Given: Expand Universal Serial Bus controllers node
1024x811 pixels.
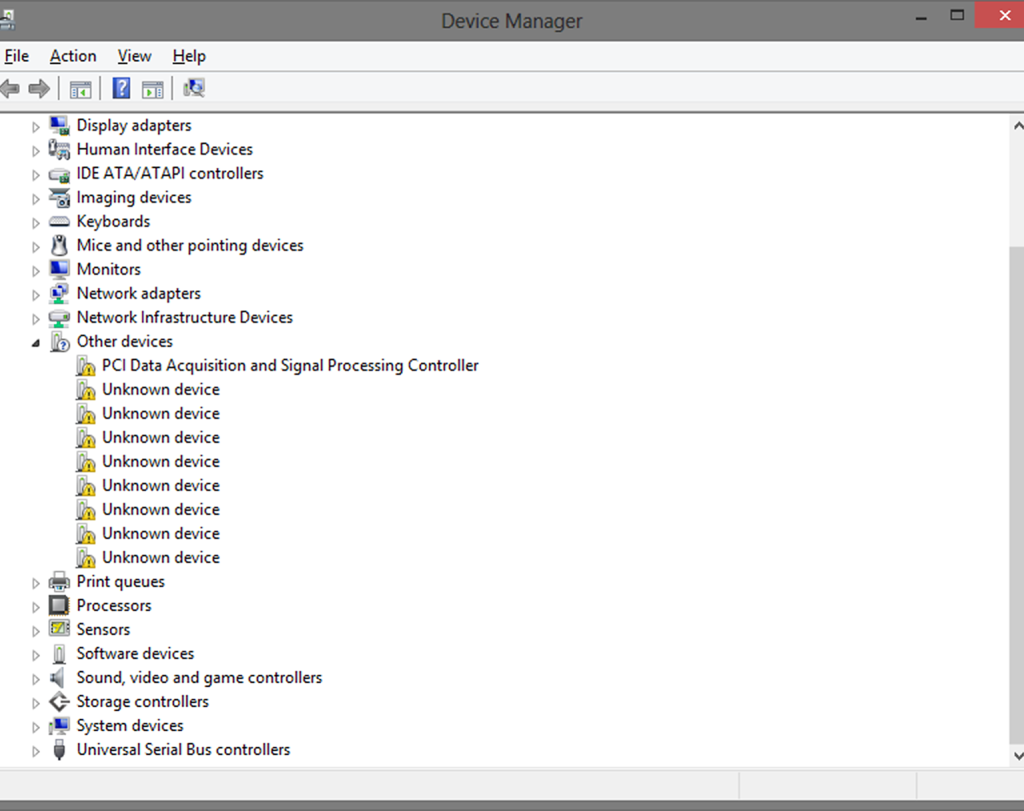Looking at the screenshot, I should tap(36, 751).
